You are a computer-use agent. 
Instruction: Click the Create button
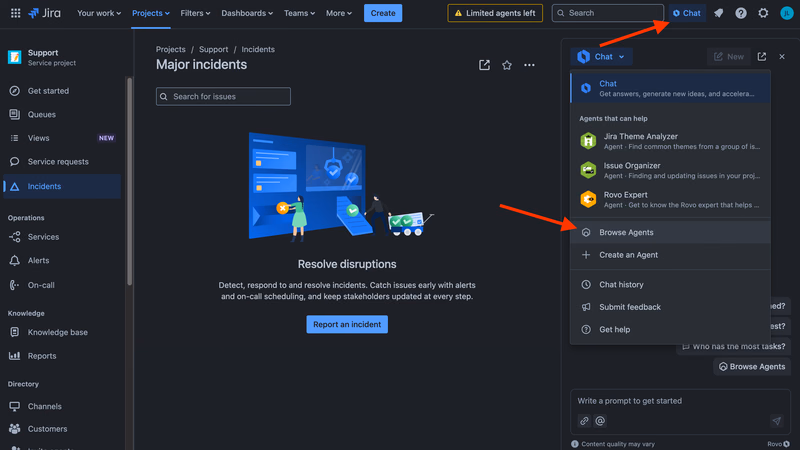[383, 13]
